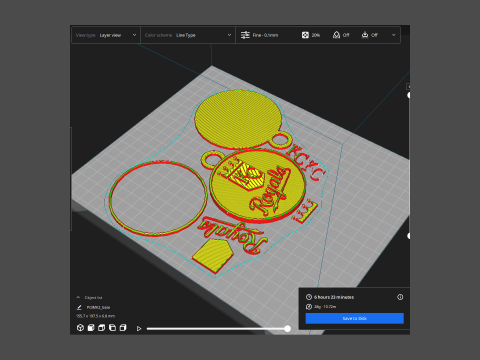
Task: Click the pencil icon to rename job
Action: (x=79, y=307)
